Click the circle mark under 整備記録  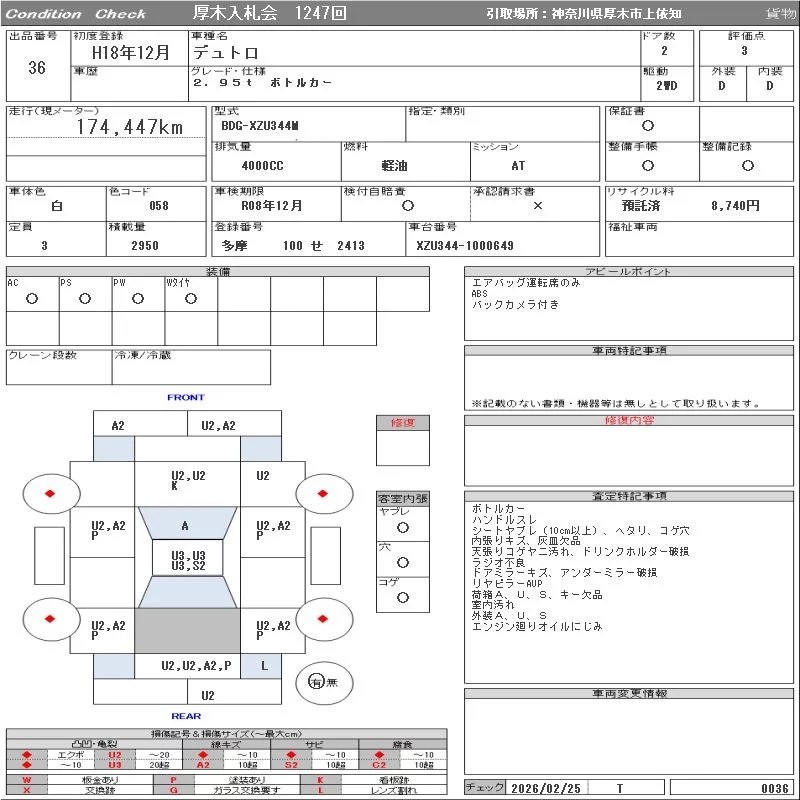point(747,165)
